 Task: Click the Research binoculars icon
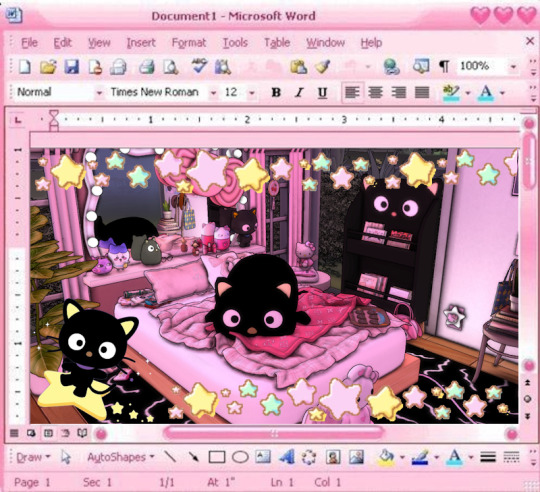tap(223, 67)
